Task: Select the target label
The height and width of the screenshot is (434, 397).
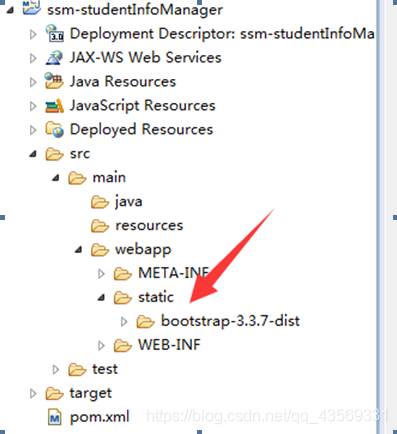Action: click(x=90, y=394)
